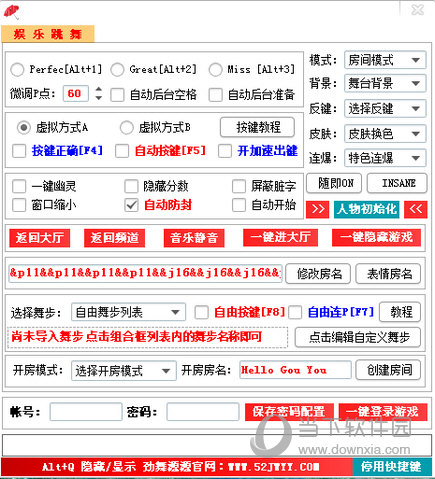Click the 随即ON button

coord(334,183)
